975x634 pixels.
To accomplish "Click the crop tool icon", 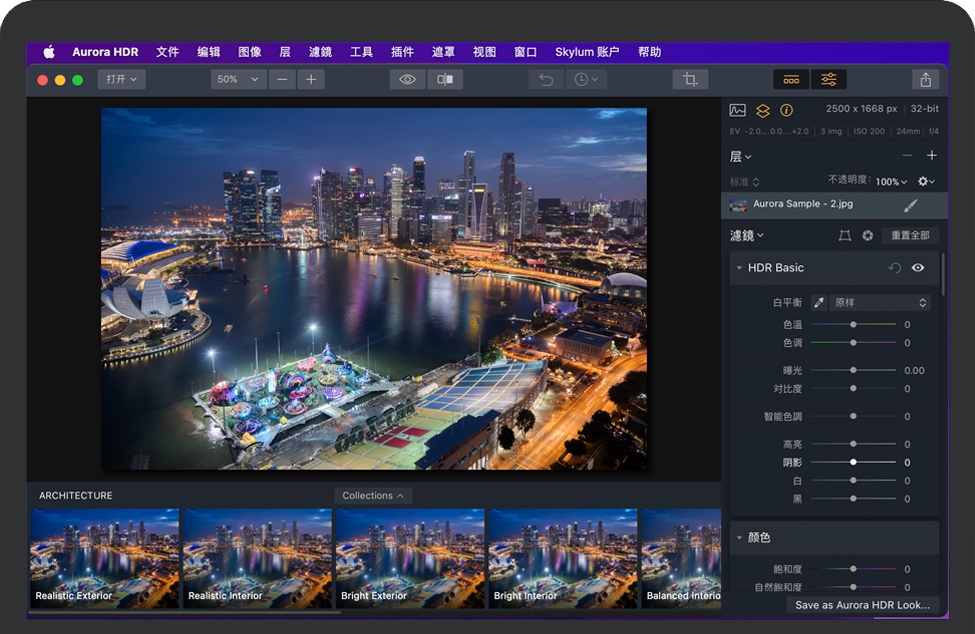I will 690,80.
